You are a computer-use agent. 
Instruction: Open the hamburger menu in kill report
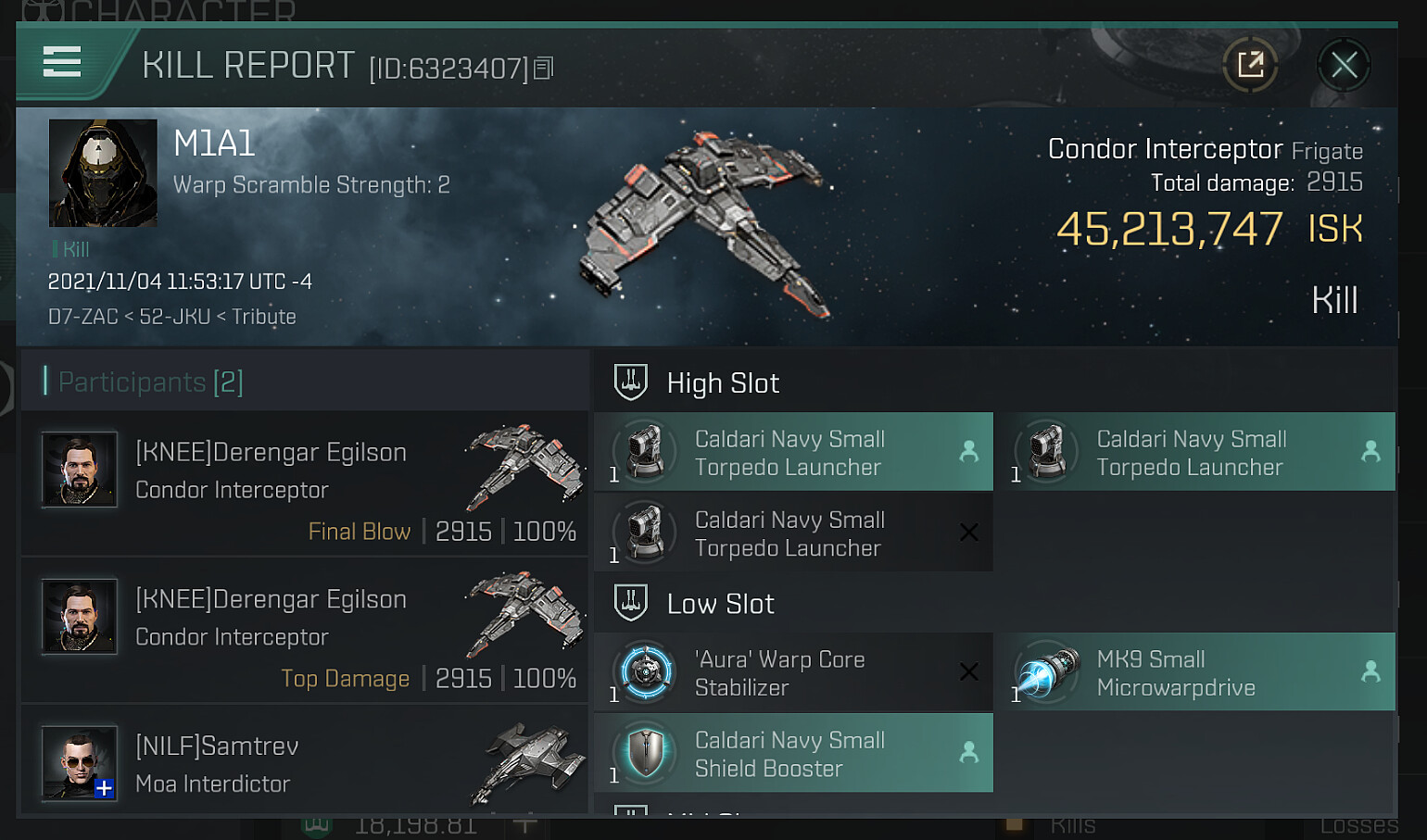coord(62,63)
